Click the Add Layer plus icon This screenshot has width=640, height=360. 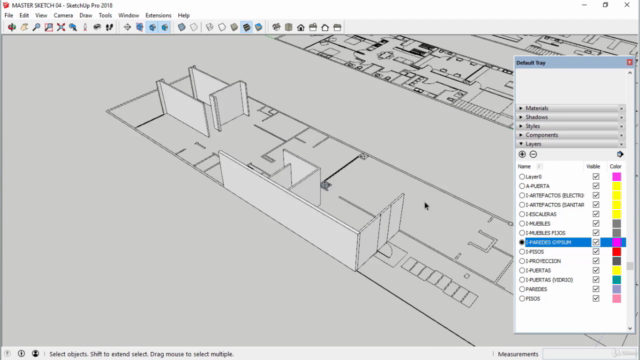tap(522, 154)
